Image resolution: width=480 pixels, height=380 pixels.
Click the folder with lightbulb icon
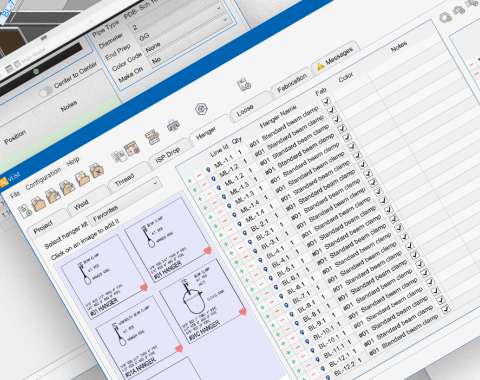pyautogui.click(x=82, y=179)
